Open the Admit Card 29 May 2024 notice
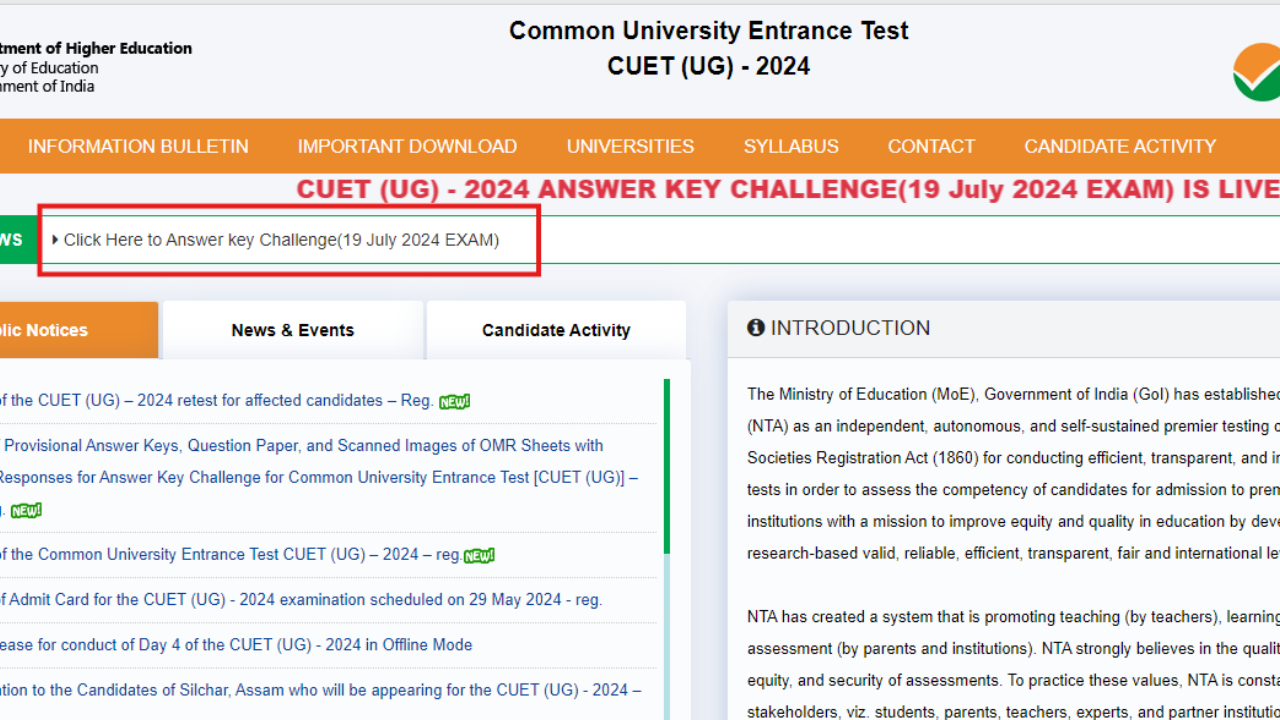Screen dimensions: 1280x720 pos(300,600)
